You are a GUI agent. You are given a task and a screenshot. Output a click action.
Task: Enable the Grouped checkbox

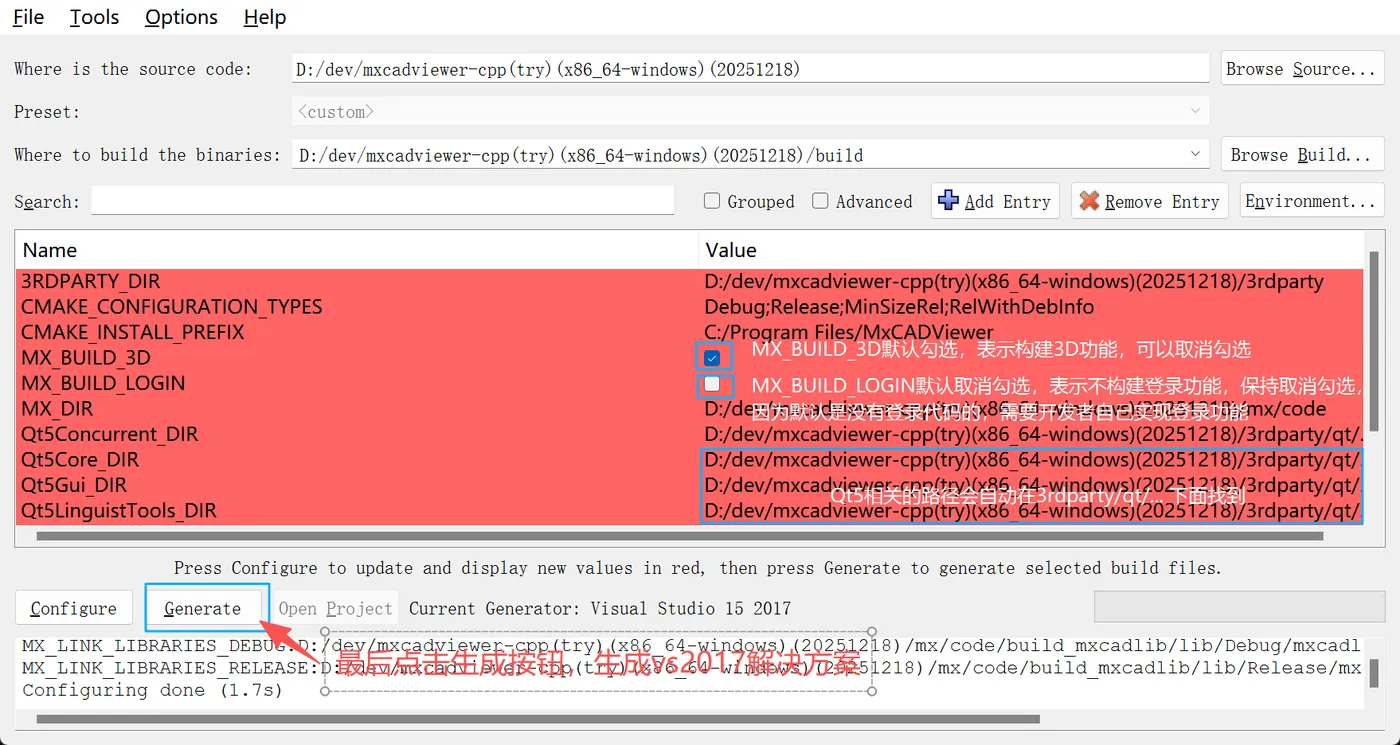(x=712, y=201)
